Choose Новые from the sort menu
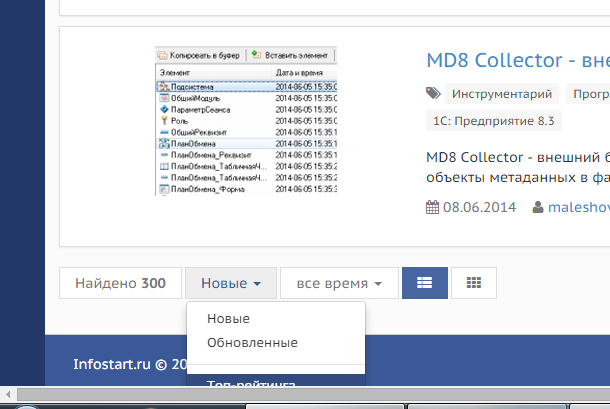610x409 pixels. [x=276, y=319]
